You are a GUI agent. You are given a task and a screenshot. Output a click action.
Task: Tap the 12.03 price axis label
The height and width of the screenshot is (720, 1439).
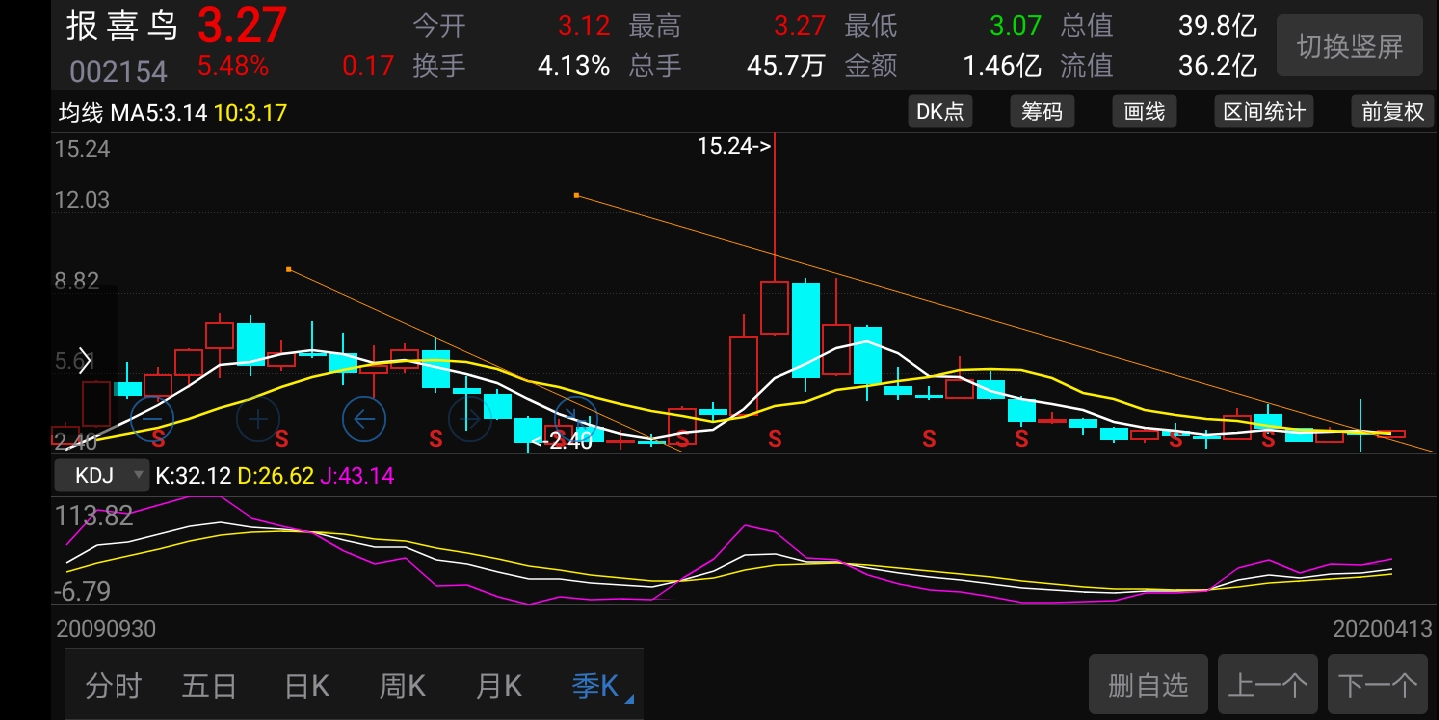click(x=82, y=200)
